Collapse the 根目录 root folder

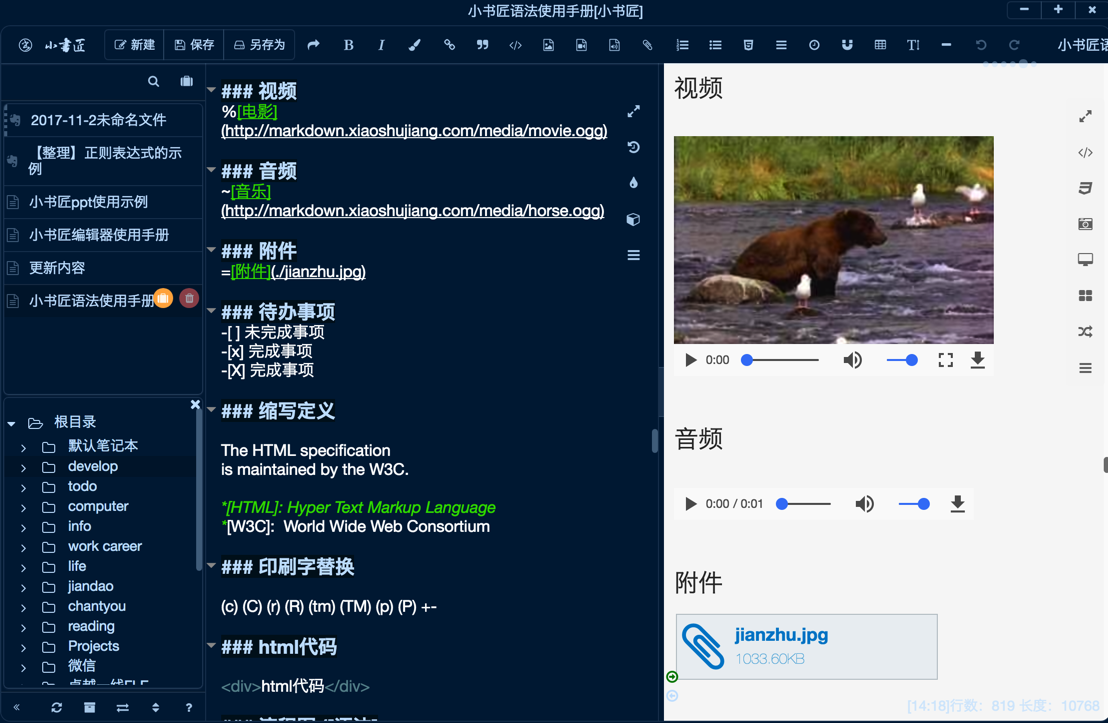(11, 423)
